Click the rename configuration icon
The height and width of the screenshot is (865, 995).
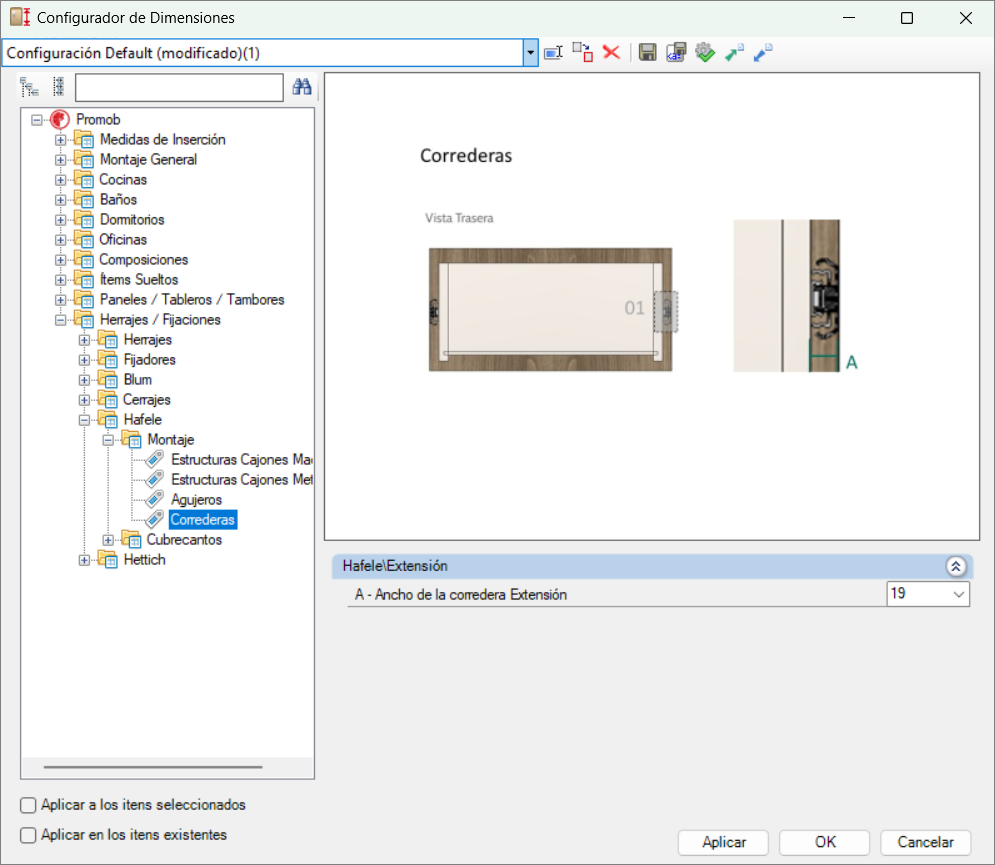tap(553, 53)
